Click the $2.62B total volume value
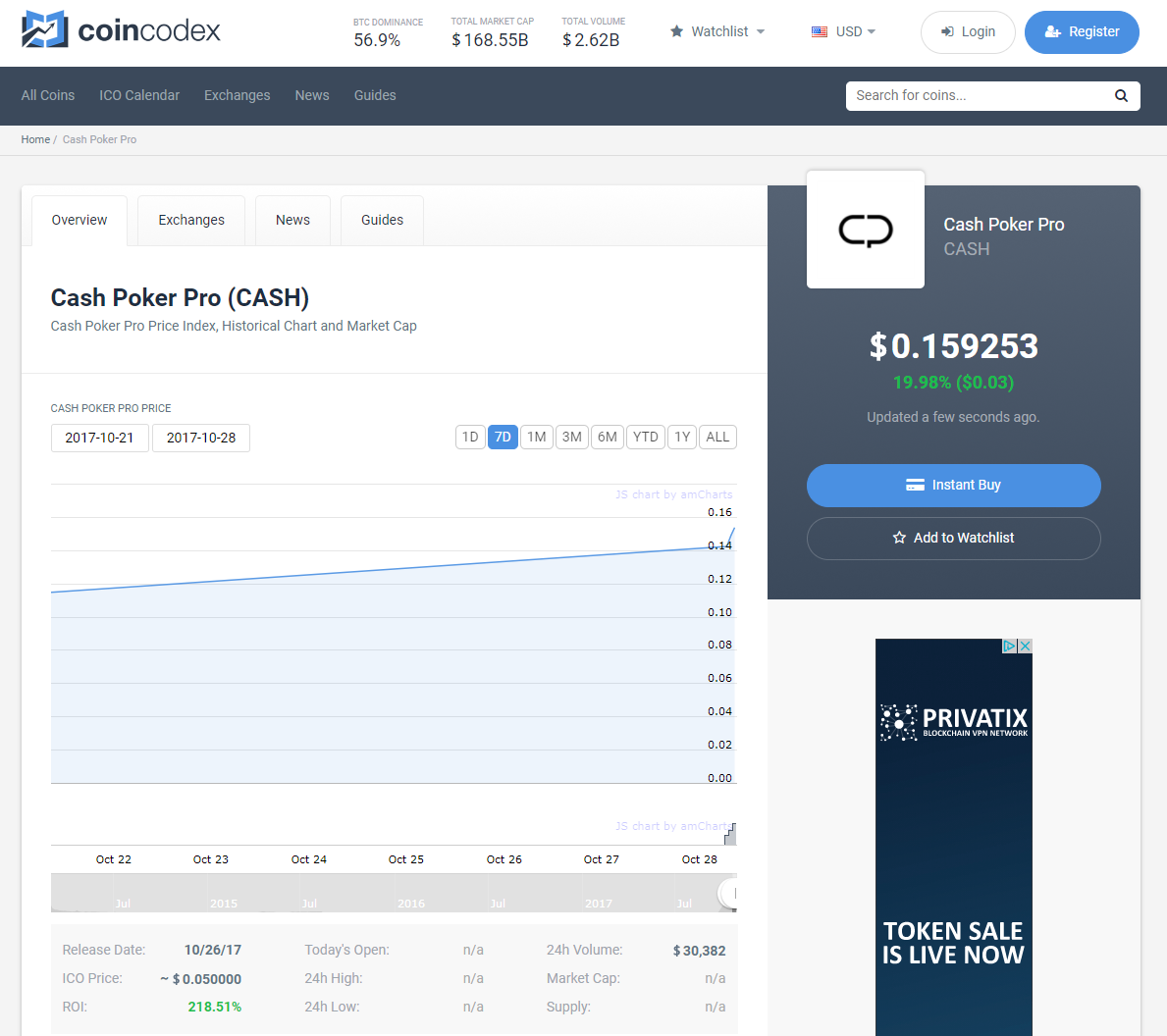The width and height of the screenshot is (1167, 1036). point(591,40)
